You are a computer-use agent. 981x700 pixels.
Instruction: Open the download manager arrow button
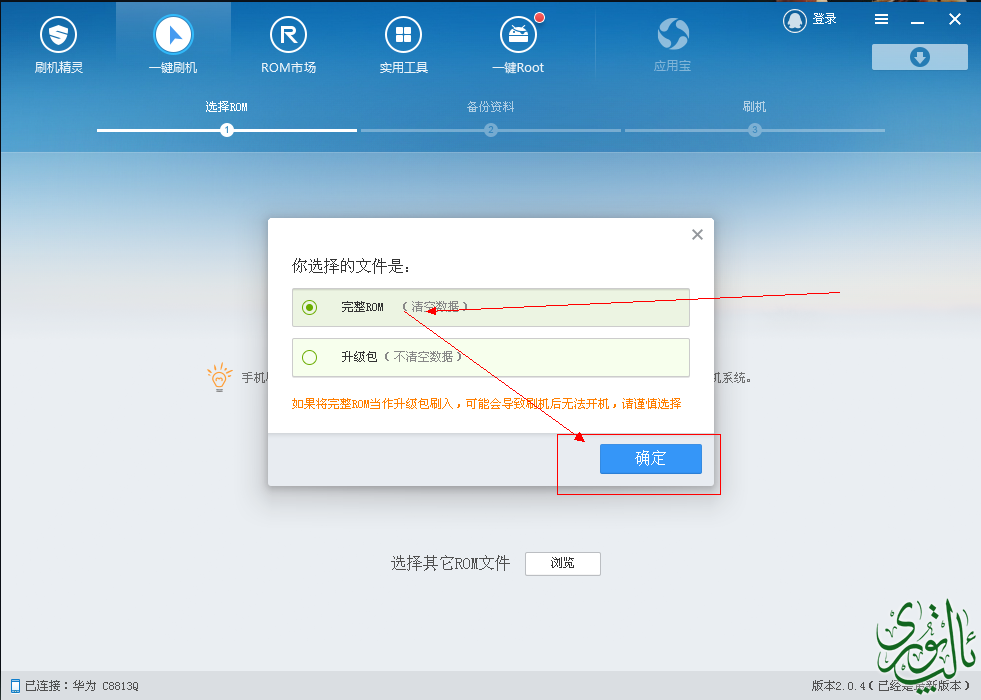click(x=919, y=57)
